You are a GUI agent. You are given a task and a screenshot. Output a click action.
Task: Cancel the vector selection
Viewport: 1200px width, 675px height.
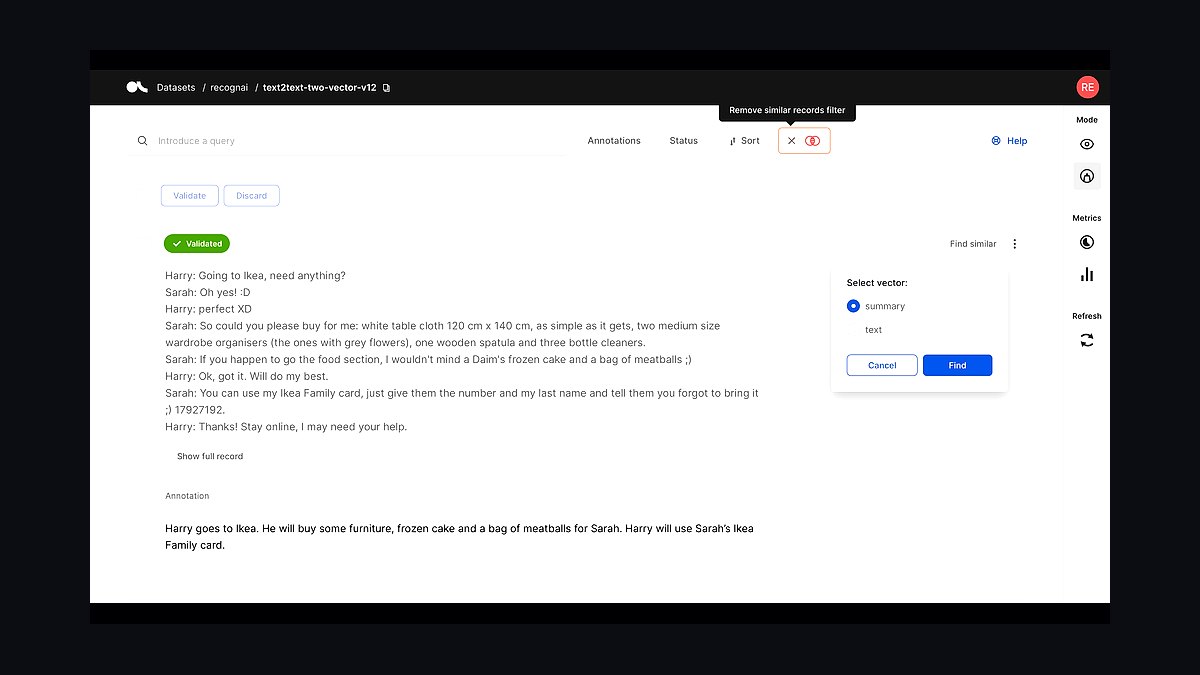[x=882, y=365]
